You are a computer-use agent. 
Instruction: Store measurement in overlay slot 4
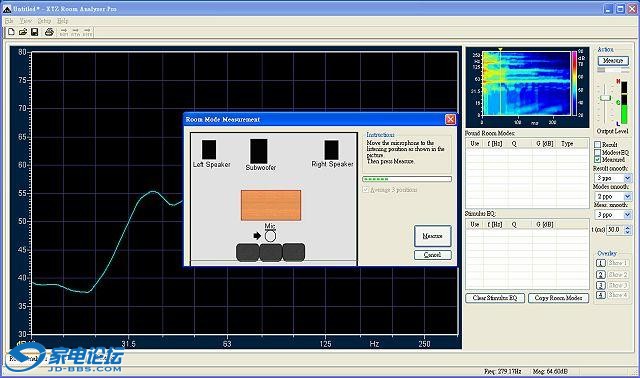coord(600,295)
